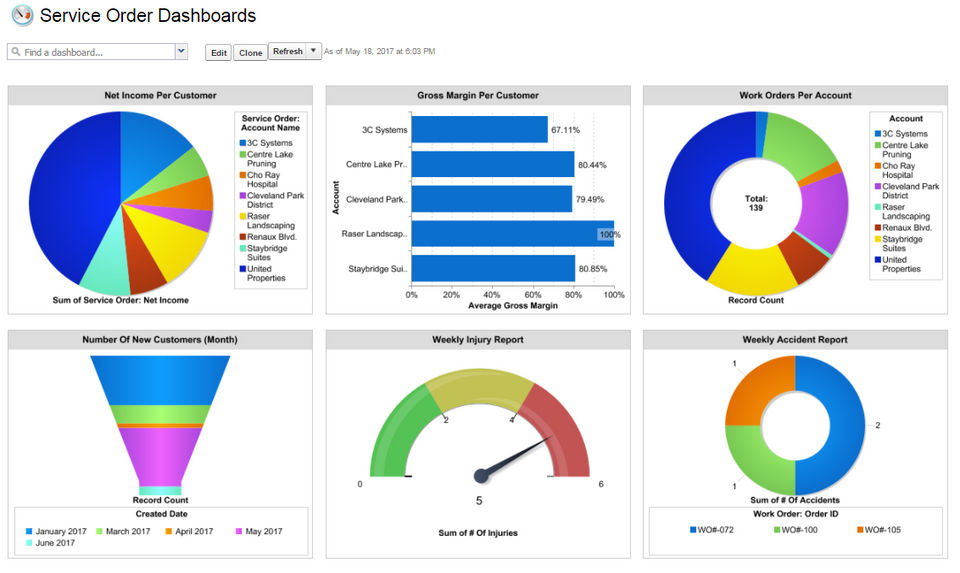The image size is (960, 573).
Task: Open the Refresh dropdown arrow
Action: (x=313, y=51)
